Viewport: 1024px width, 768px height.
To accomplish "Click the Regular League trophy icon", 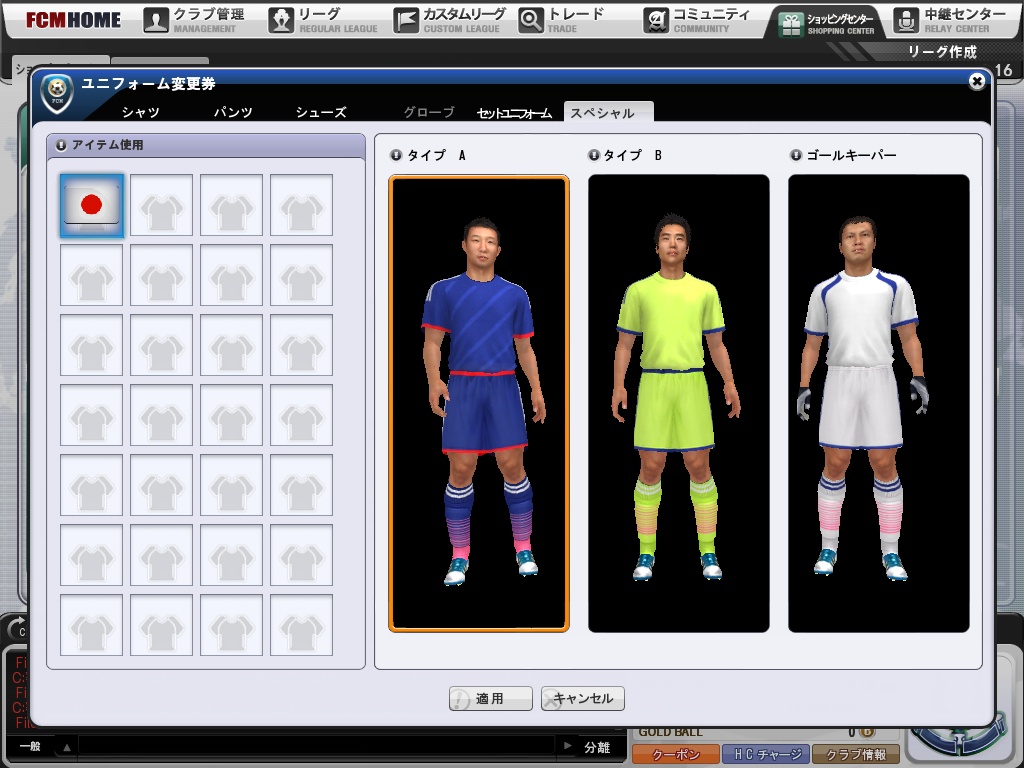I will [281, 21].
